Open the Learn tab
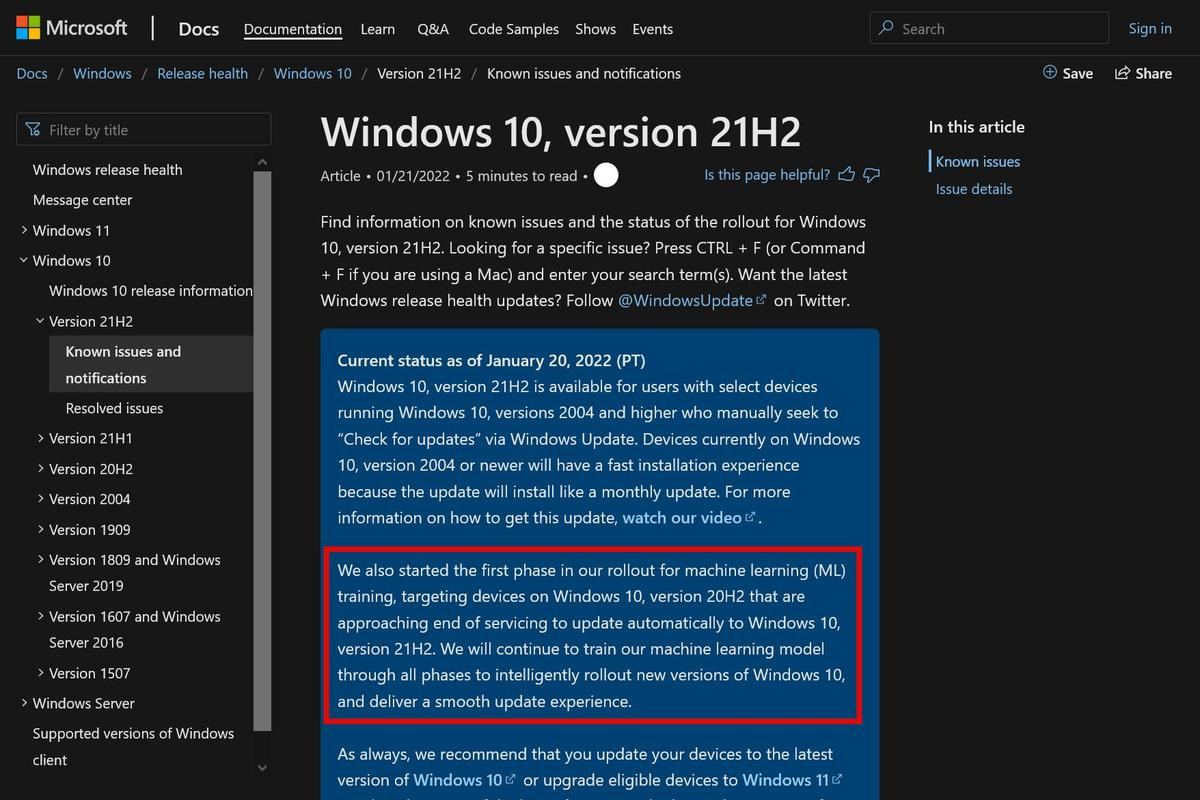Image resolution: width=1200 pixels, height=800 pixels. [378, 29]
